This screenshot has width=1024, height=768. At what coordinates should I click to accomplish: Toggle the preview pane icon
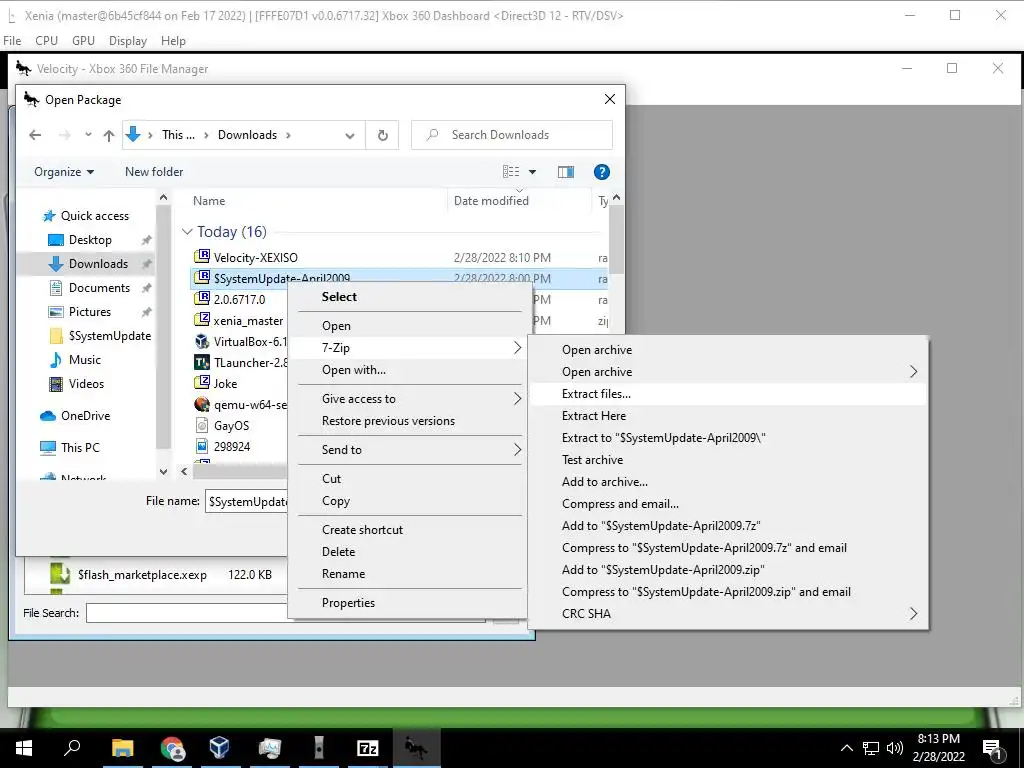click(x=566, y=172)
